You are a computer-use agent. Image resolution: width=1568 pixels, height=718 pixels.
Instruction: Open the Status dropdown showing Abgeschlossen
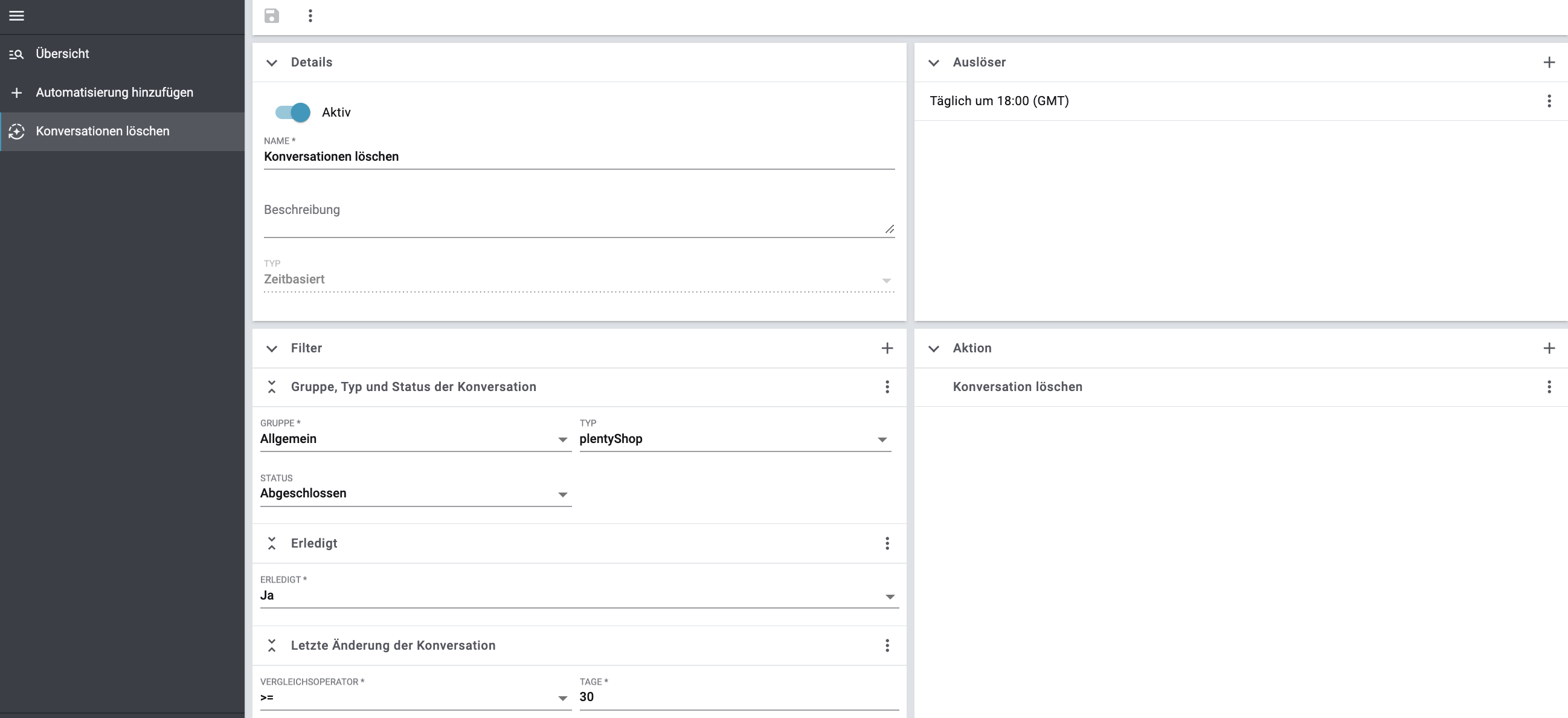pos(414,494)
